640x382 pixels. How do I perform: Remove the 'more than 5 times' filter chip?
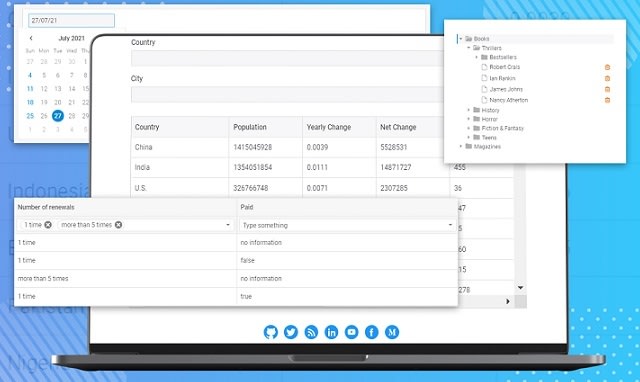tap(118, 225)
